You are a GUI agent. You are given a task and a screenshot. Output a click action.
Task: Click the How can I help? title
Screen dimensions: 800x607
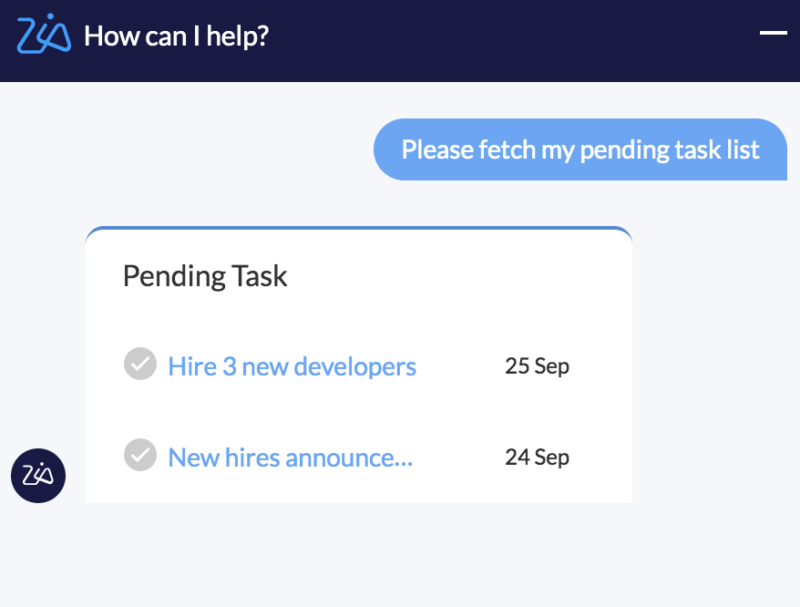pos(176,37)
